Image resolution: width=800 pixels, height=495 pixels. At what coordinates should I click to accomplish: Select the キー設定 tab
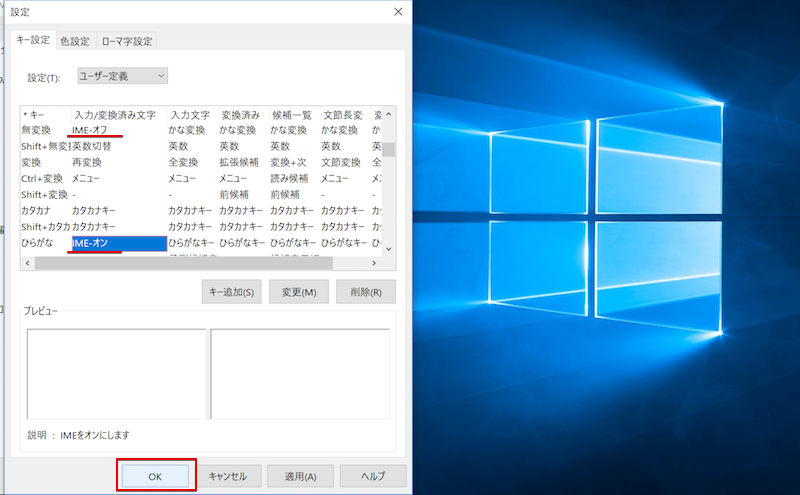32,40
